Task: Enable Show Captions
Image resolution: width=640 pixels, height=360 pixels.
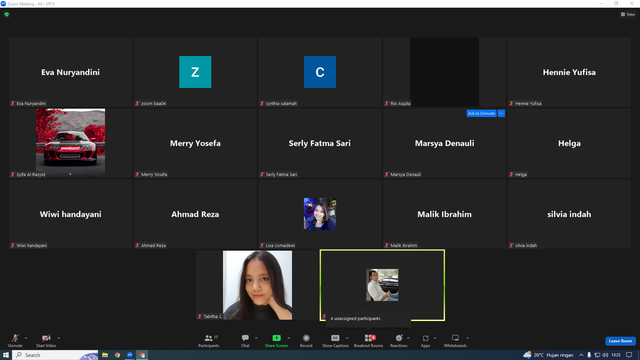Action: [335, 340]
